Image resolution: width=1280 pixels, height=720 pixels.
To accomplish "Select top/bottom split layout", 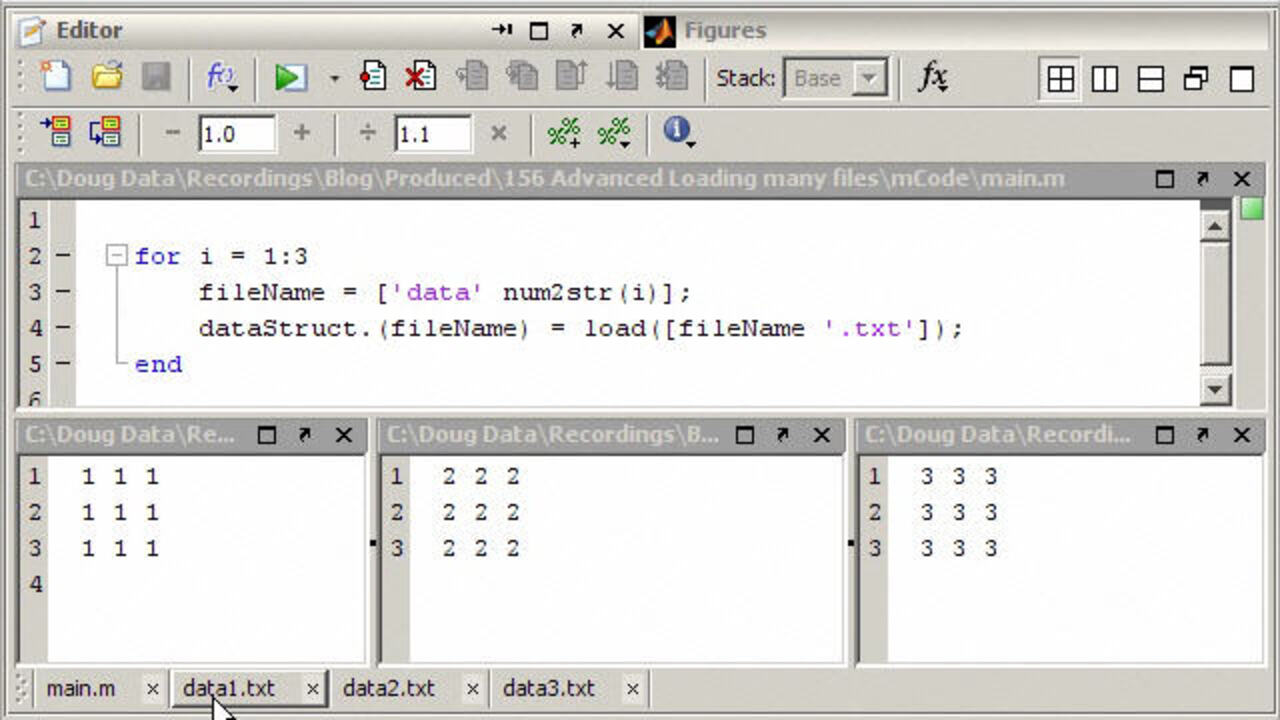I will click(1150, 78).
